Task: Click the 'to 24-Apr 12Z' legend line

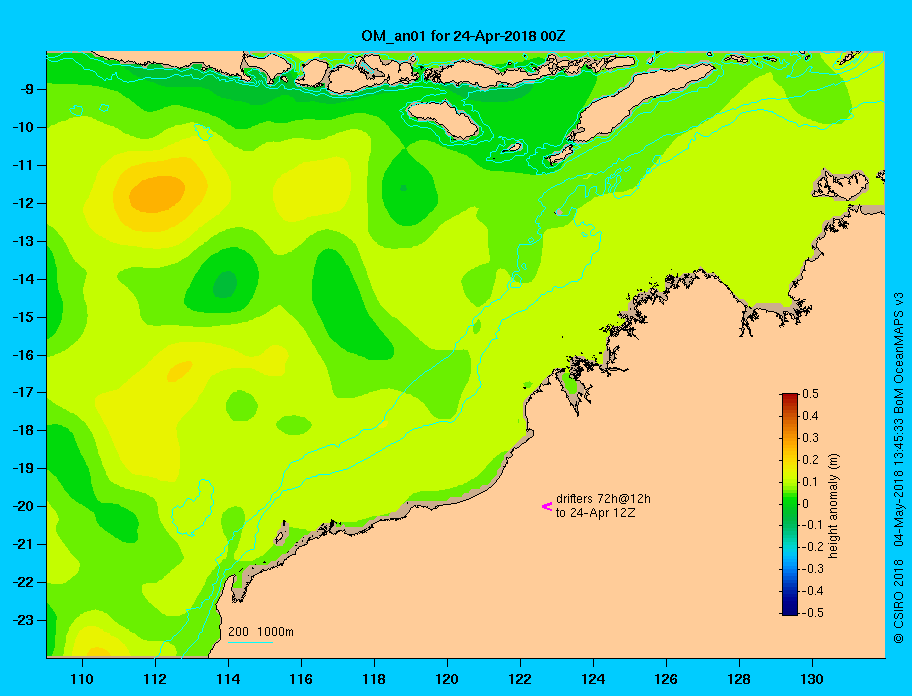Action: point(595,513)
